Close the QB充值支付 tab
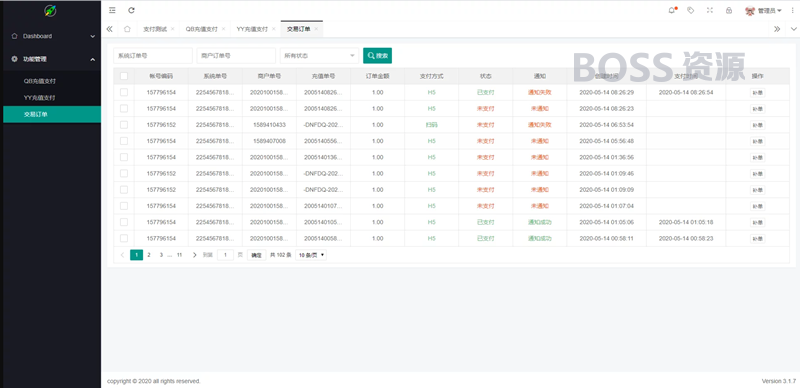The width and height of the screenshot is (800, 388). [223, 29]
